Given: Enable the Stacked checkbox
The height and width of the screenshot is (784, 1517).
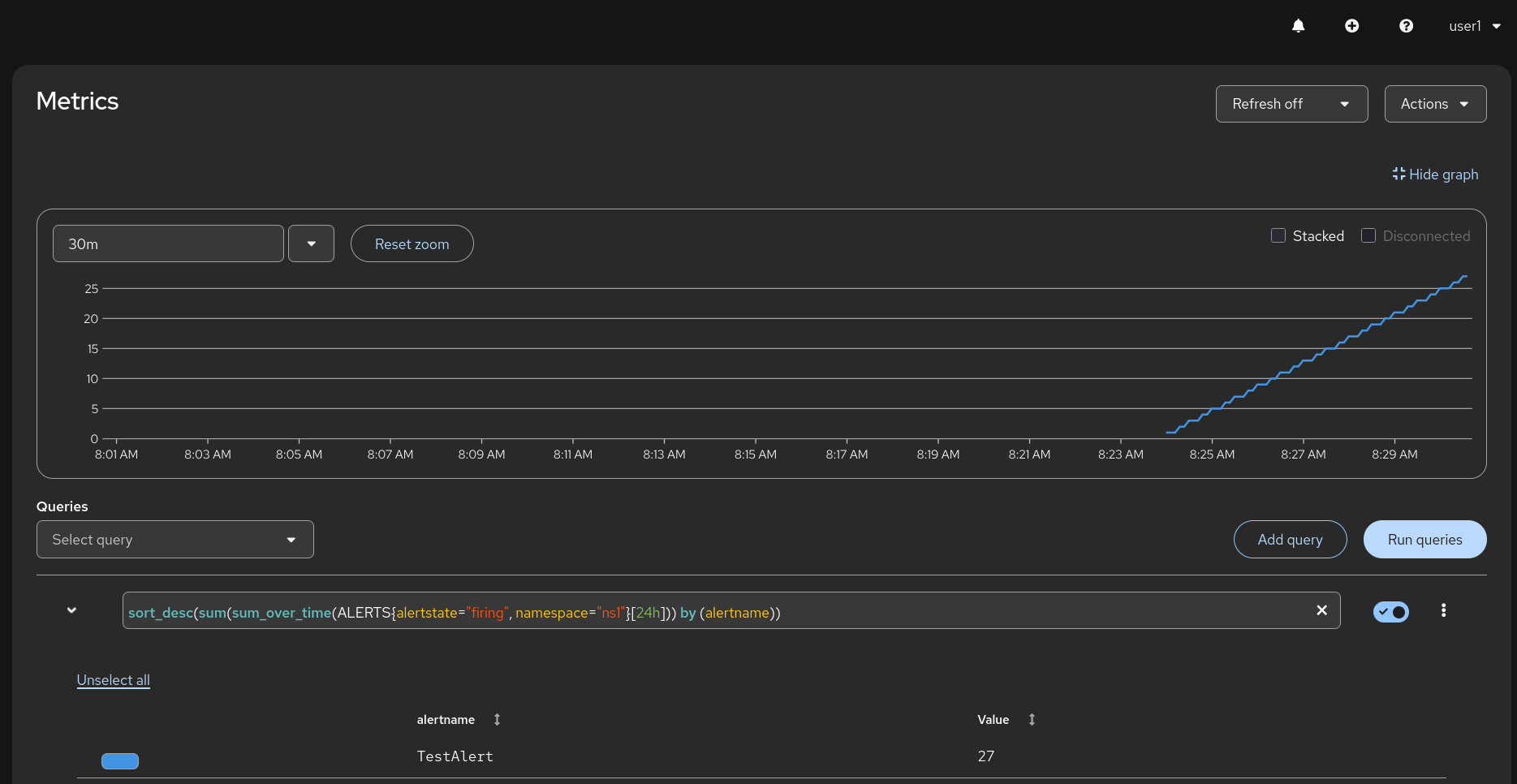Looking at the screenshot, I should click(x=1278, y=236).
